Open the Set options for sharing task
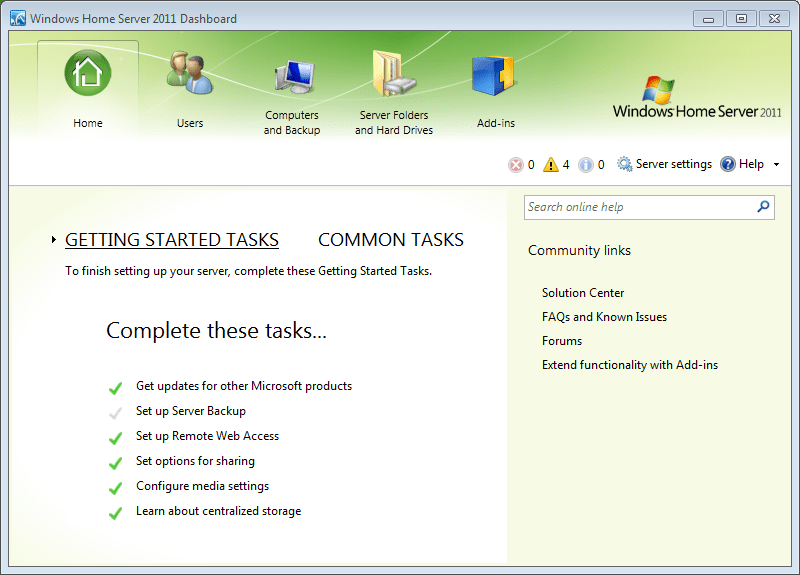Image resolution: width=800 pixels, height=575 pixels. [195, 461]
